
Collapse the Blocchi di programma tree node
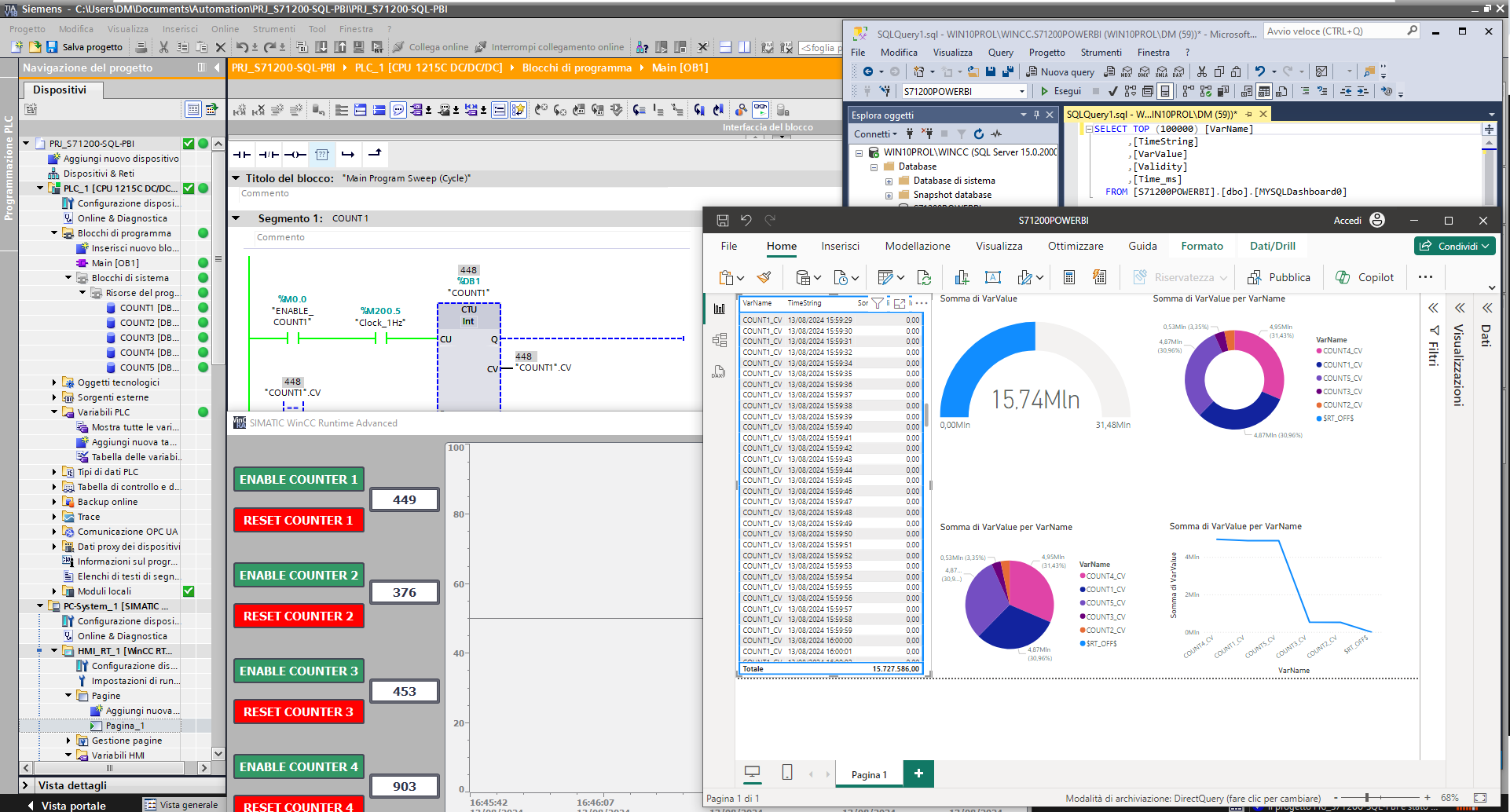(x=54, y=233)
